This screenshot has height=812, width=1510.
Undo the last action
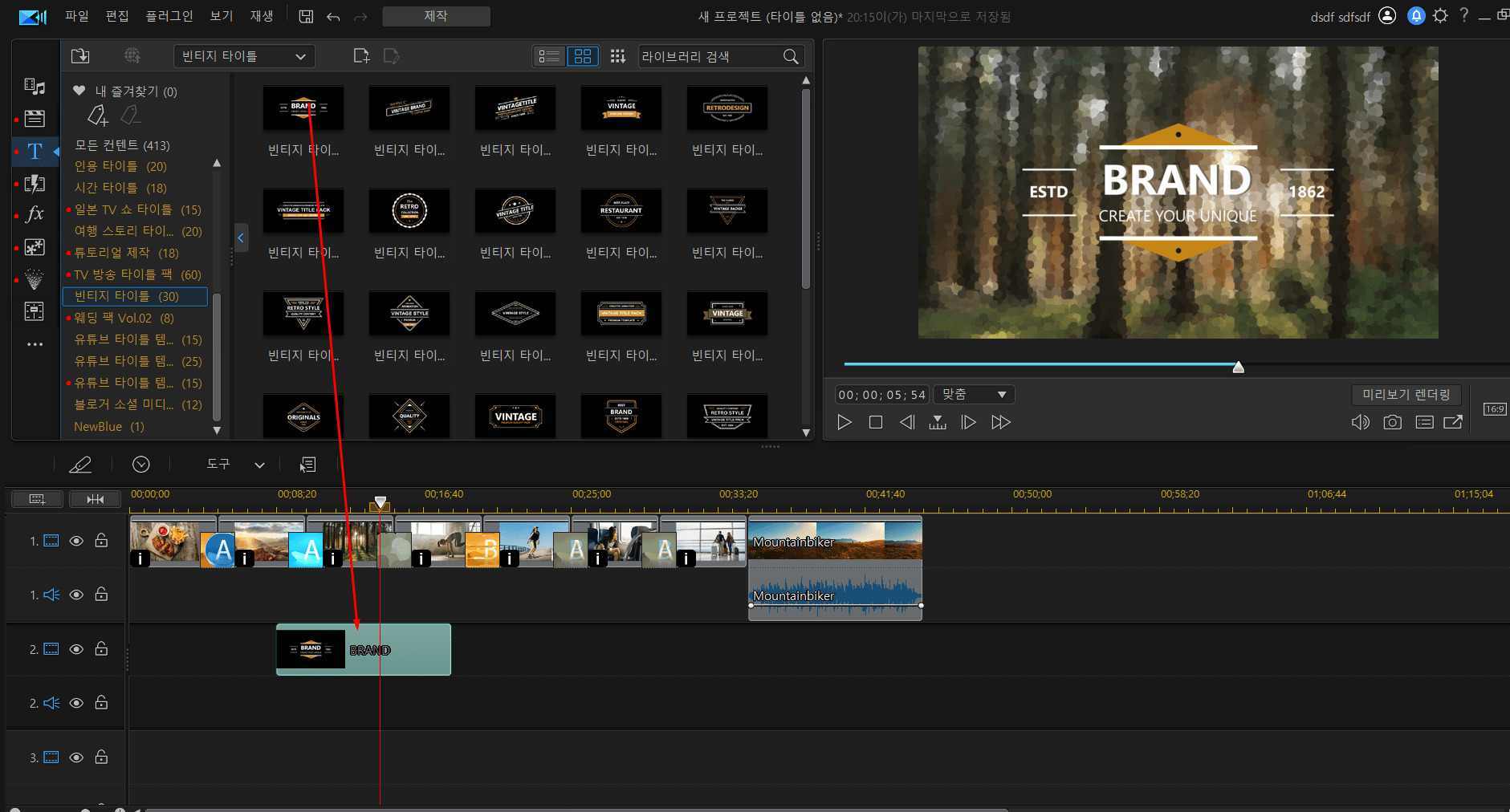(333, 17)
